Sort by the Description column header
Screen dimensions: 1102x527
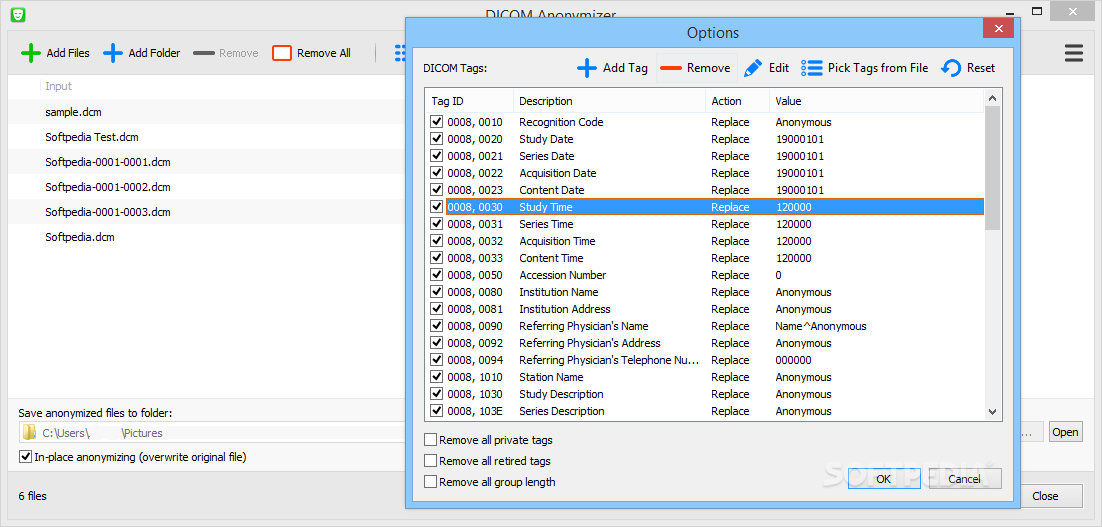click(x=609, y=101)
